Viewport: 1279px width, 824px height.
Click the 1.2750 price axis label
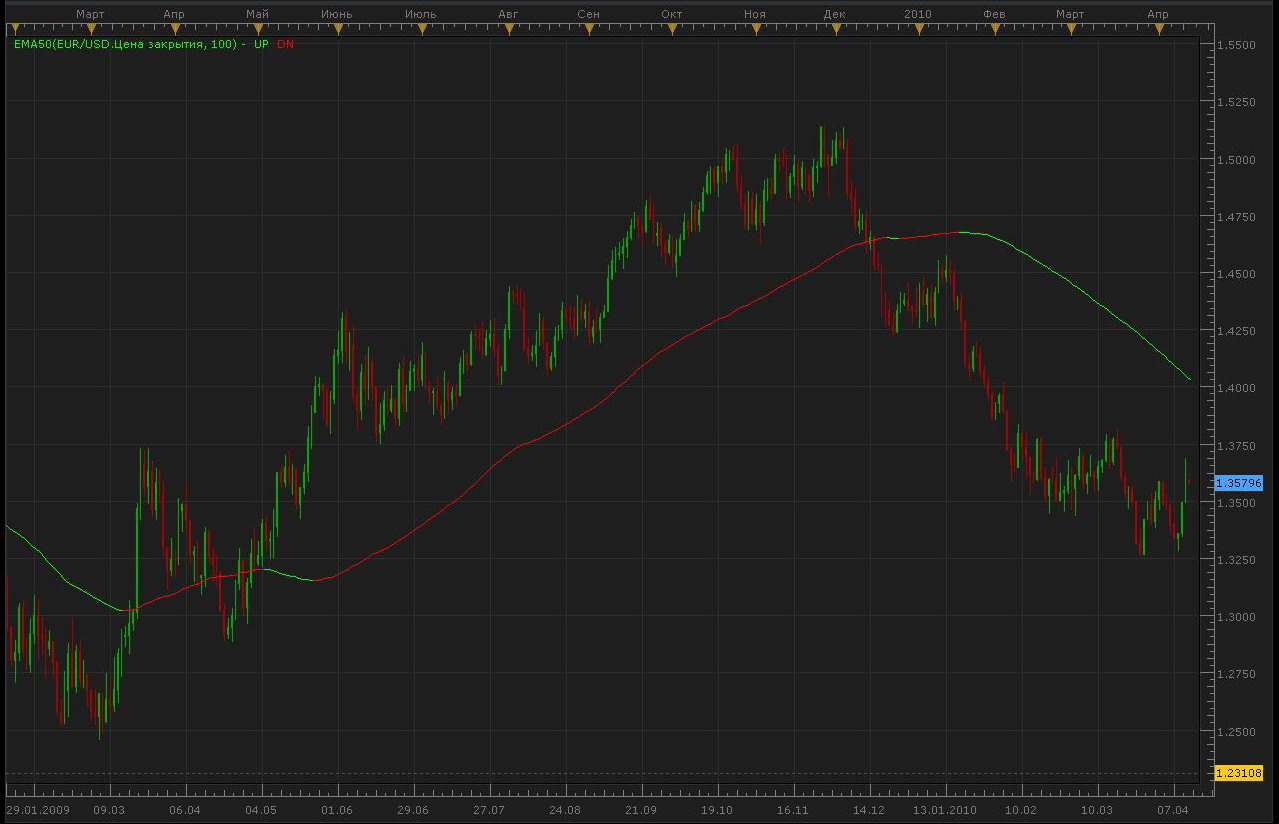(1237, 674)
